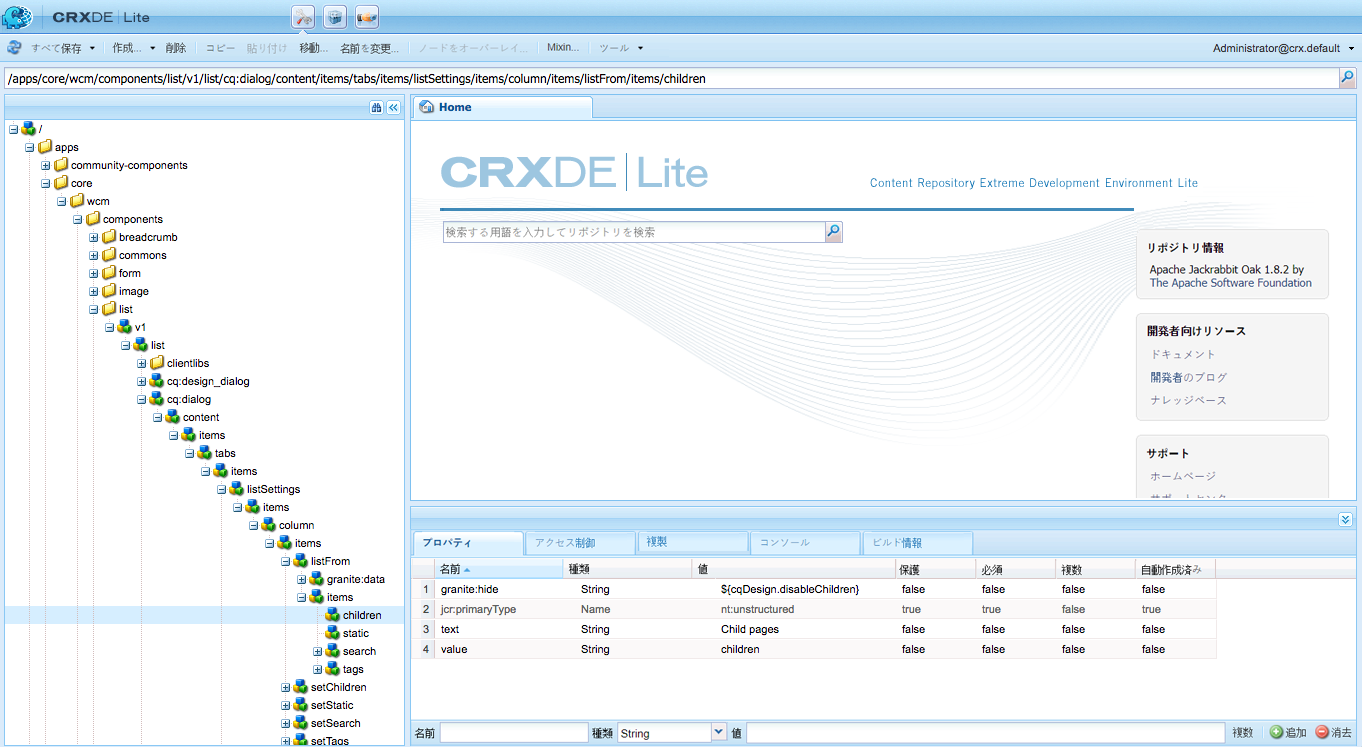Open the すべて保存 dropdown arrow
Viewport: 1362px width, 747px height.
92,48
